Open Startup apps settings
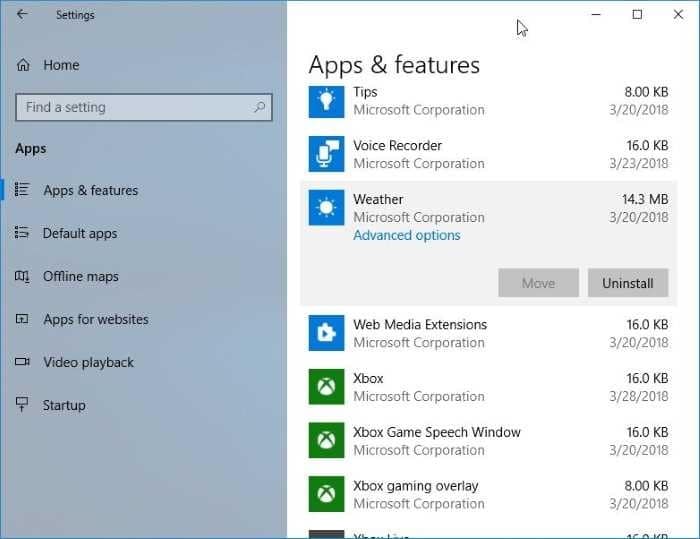The image size is (700, 539). click(64, 405)
